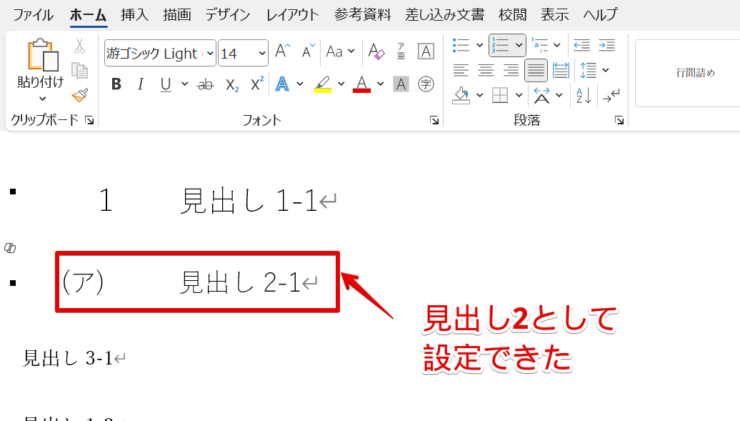
Task: Toggle bold formatting
Action: 116,84
